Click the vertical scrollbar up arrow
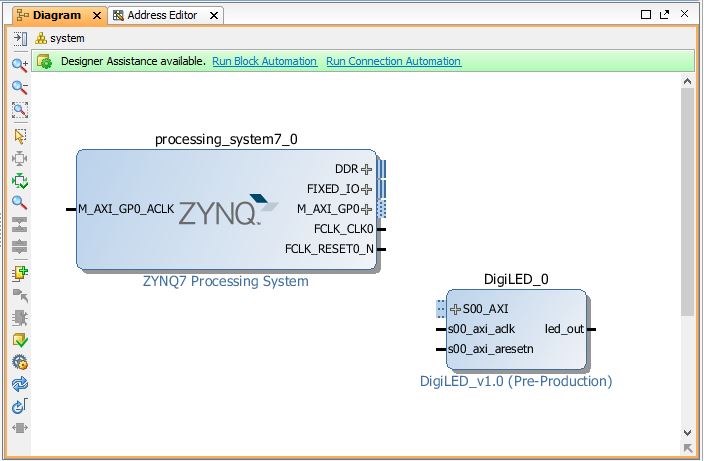This screenshot has width=704, height=461. pyautogui.click(x=687, y=82)
